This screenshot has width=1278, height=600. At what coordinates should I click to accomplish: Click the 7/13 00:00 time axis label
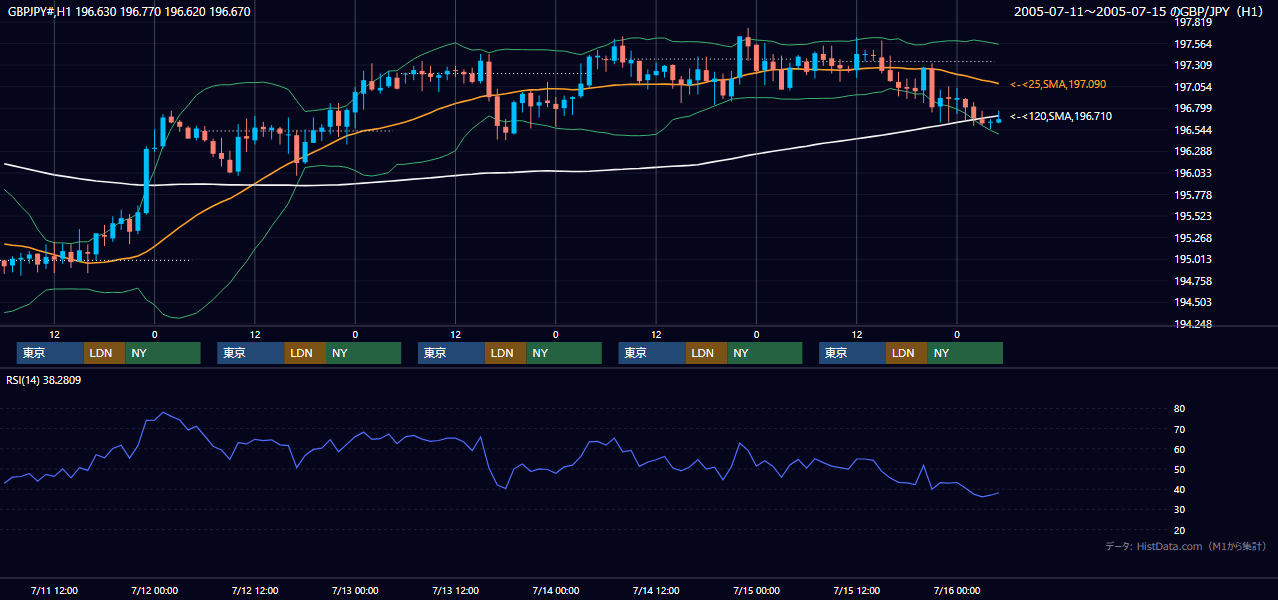355,590
